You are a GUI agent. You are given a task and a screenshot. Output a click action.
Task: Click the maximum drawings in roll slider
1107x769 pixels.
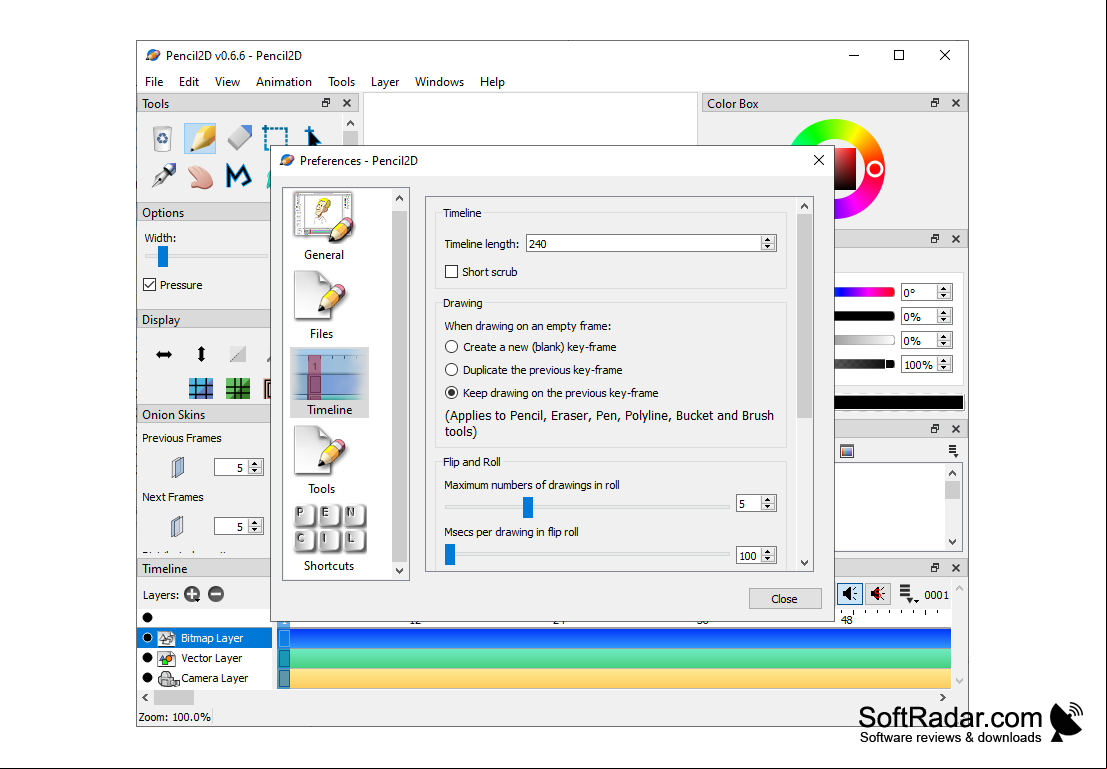click(x=527, y=507)
